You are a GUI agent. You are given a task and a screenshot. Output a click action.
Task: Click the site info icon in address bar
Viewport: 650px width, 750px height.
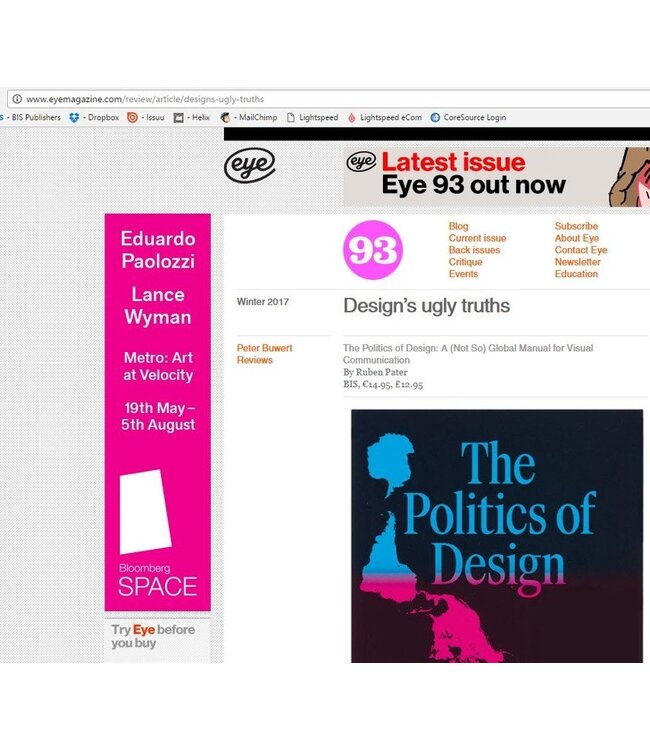point(17,99)
